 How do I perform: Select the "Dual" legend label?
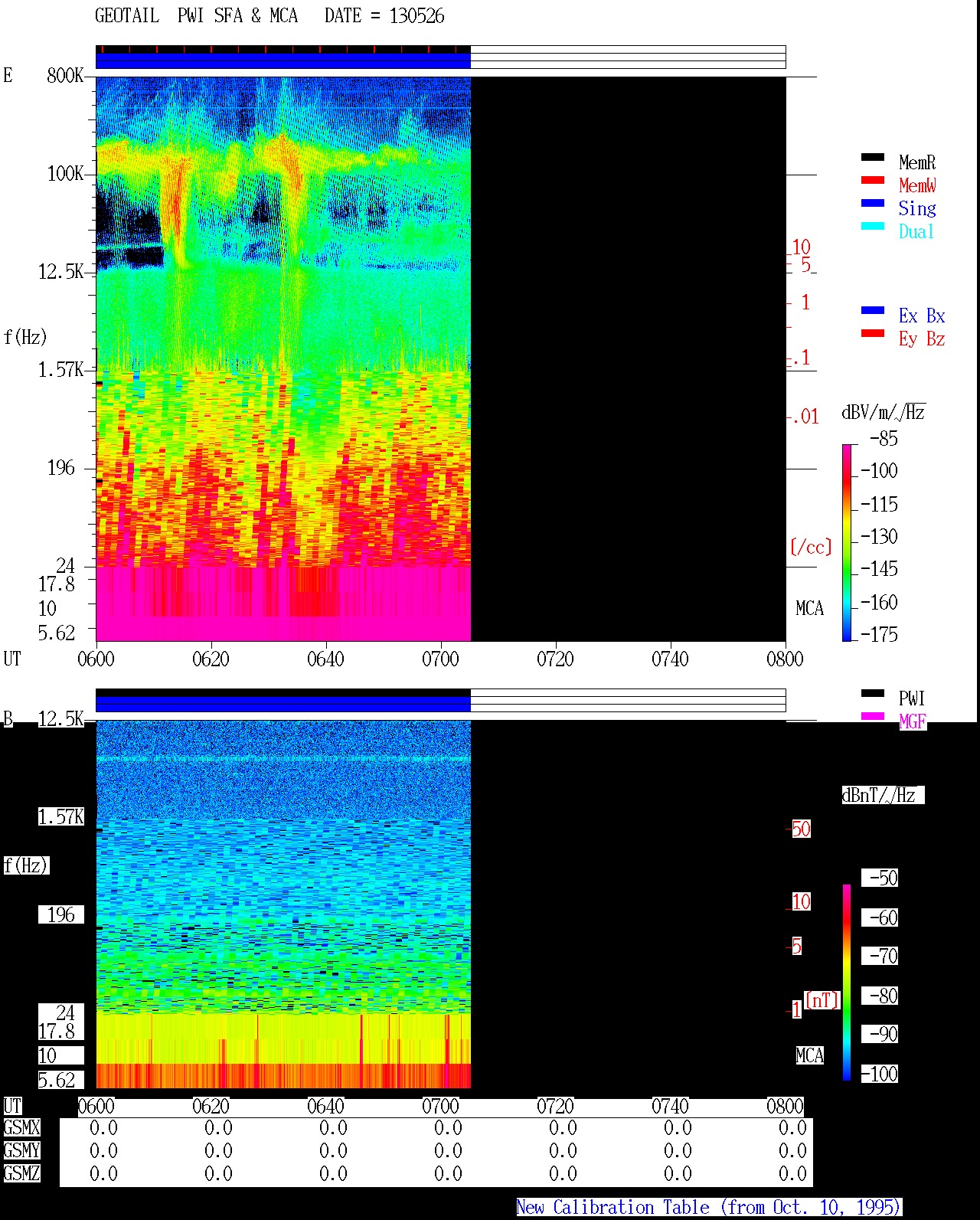click(x=917, y=231)
